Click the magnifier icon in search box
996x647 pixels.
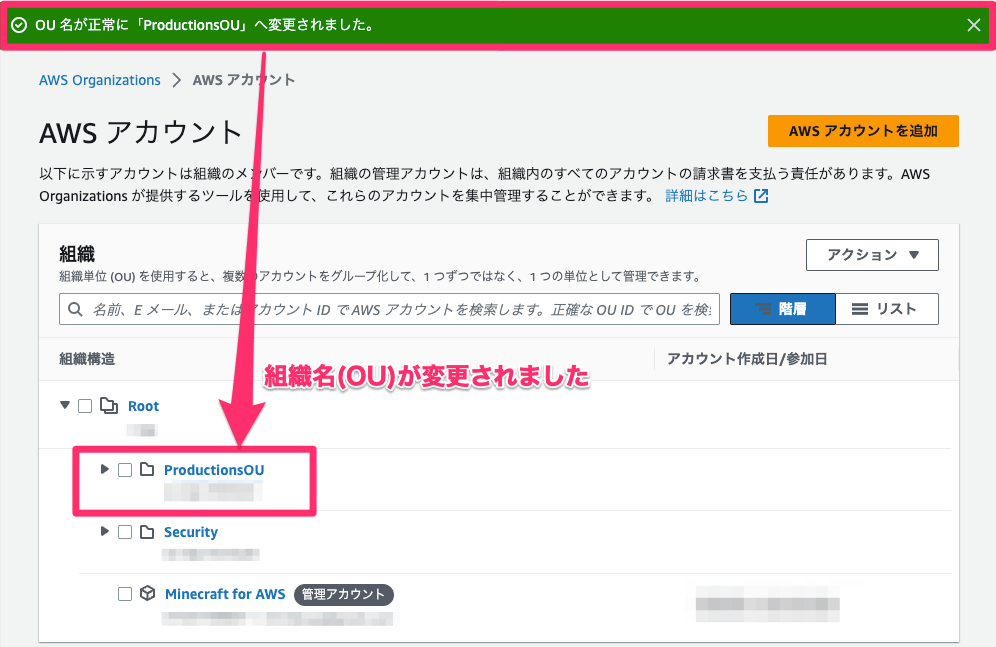[x=75, y=309]
